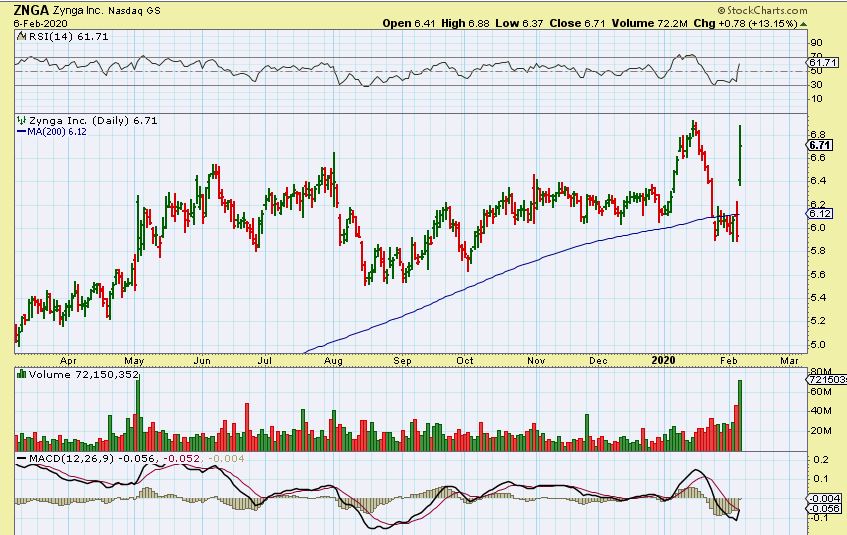Click the 61.71 RSI value tag on the right axis
This screenshot has width=847, height=535.
(824, 63)
